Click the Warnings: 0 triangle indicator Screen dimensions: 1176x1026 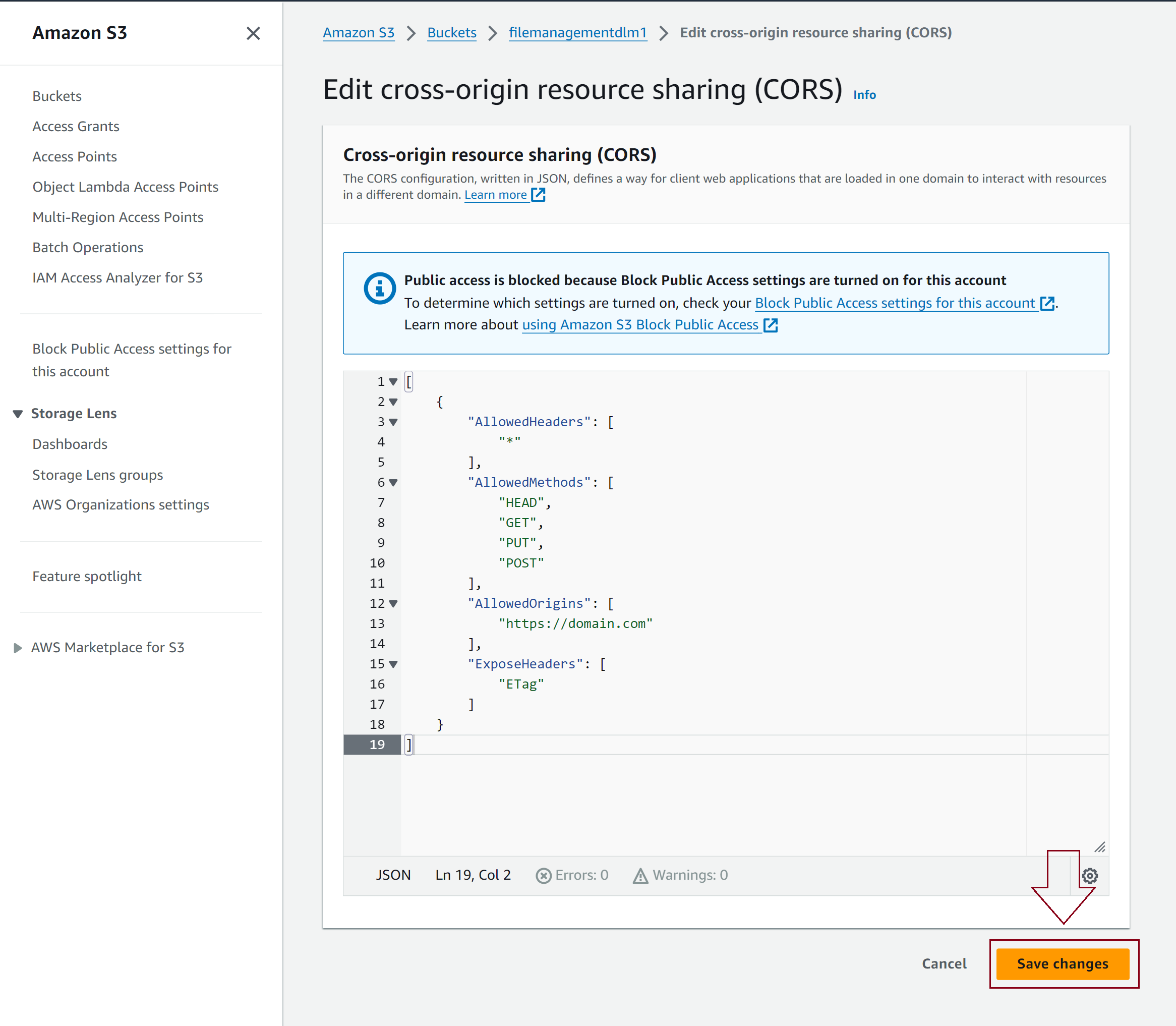pyautogui.click(x=640, y=875)
